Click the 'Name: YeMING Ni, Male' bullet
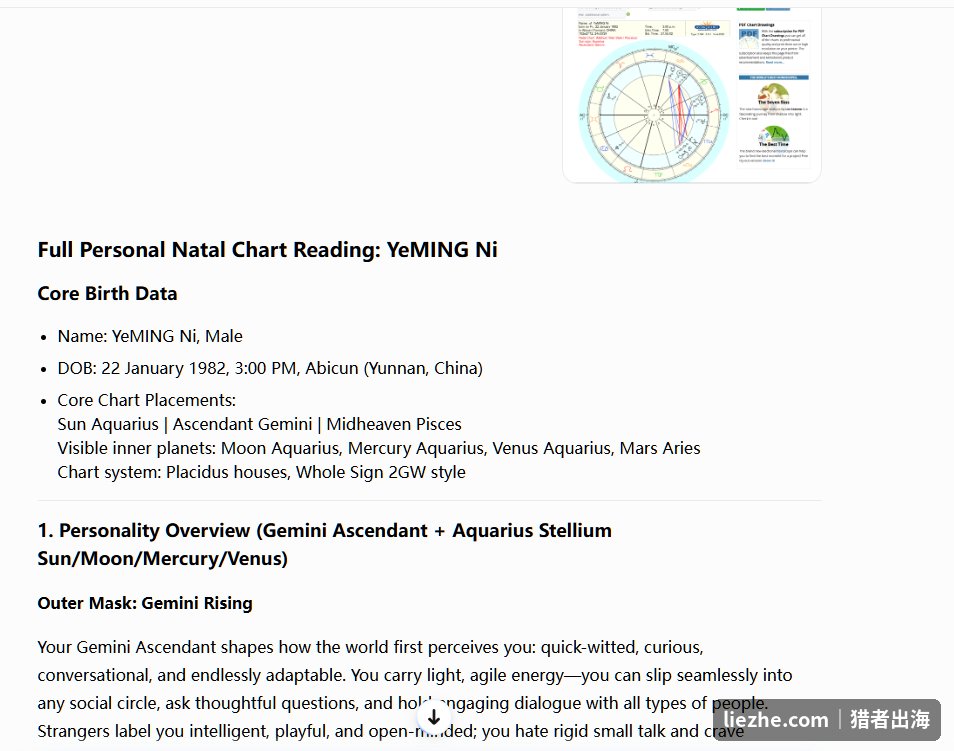This screenshot has height=751, width=954. (x=150, y=337)
